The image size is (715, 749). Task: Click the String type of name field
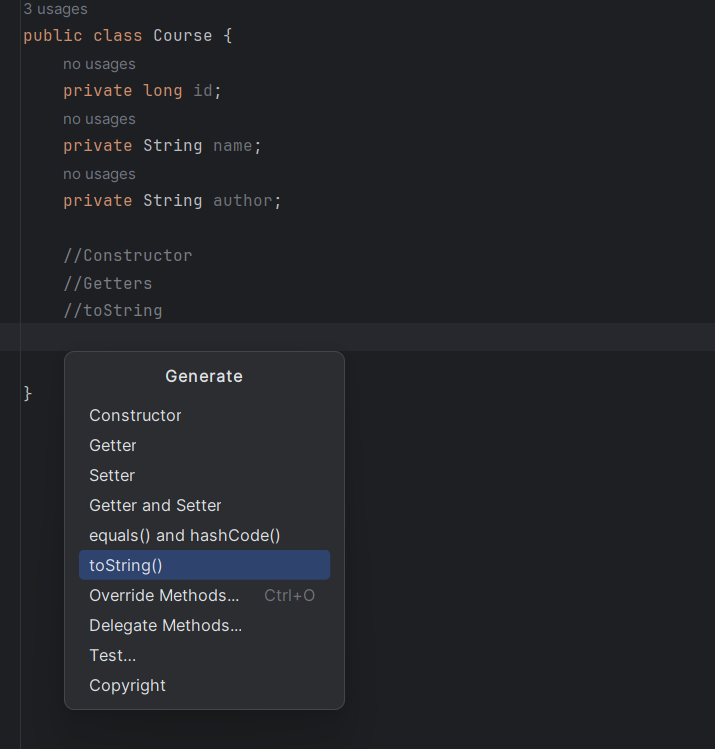point(173,145)
